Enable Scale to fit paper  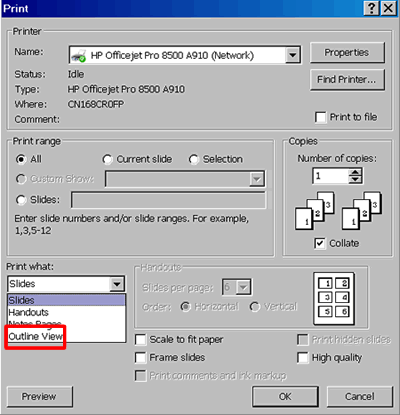pos(141,340)
